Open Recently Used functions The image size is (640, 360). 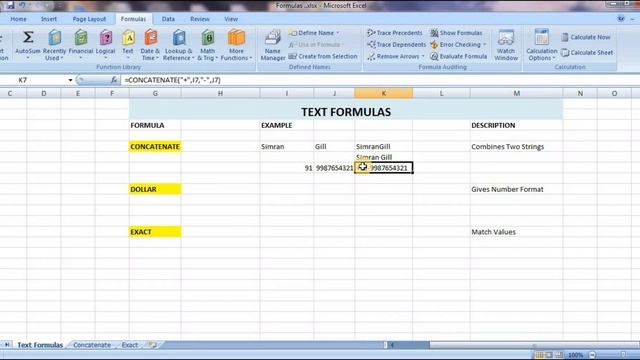click(x=54, y=45)
